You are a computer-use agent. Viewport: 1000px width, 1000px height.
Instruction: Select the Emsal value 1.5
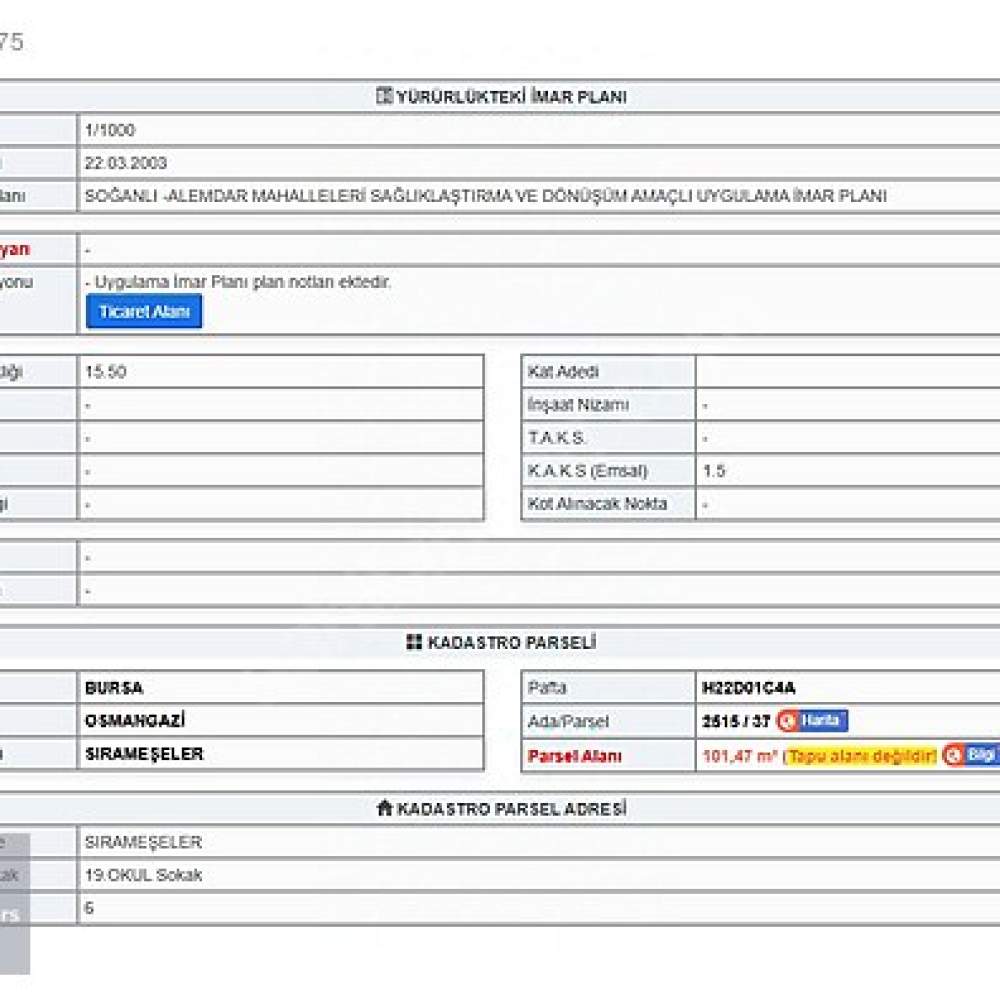point(714,471)
